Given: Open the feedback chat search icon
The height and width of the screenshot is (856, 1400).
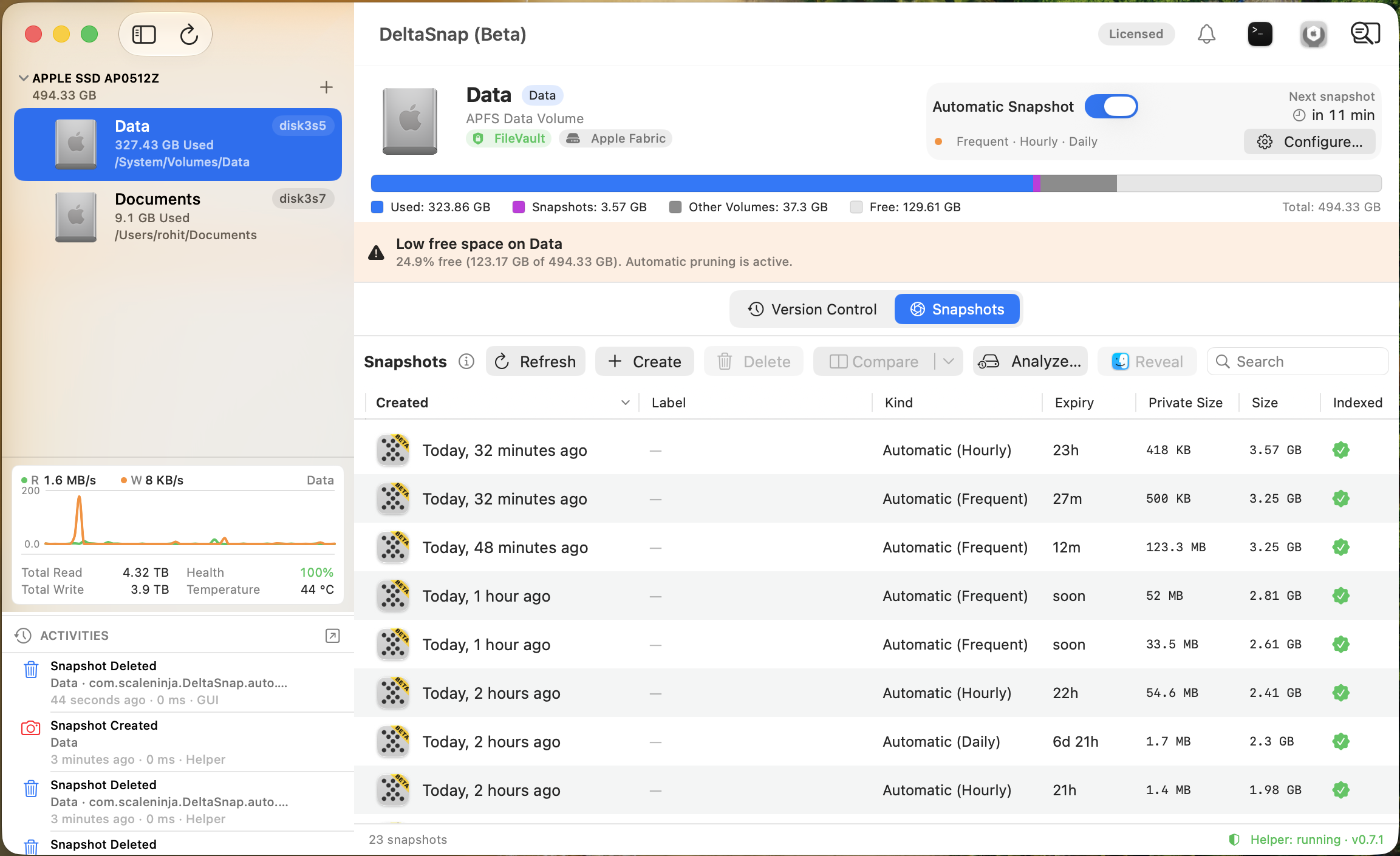Looking at the screenshot, I should tap(1365, 34).
